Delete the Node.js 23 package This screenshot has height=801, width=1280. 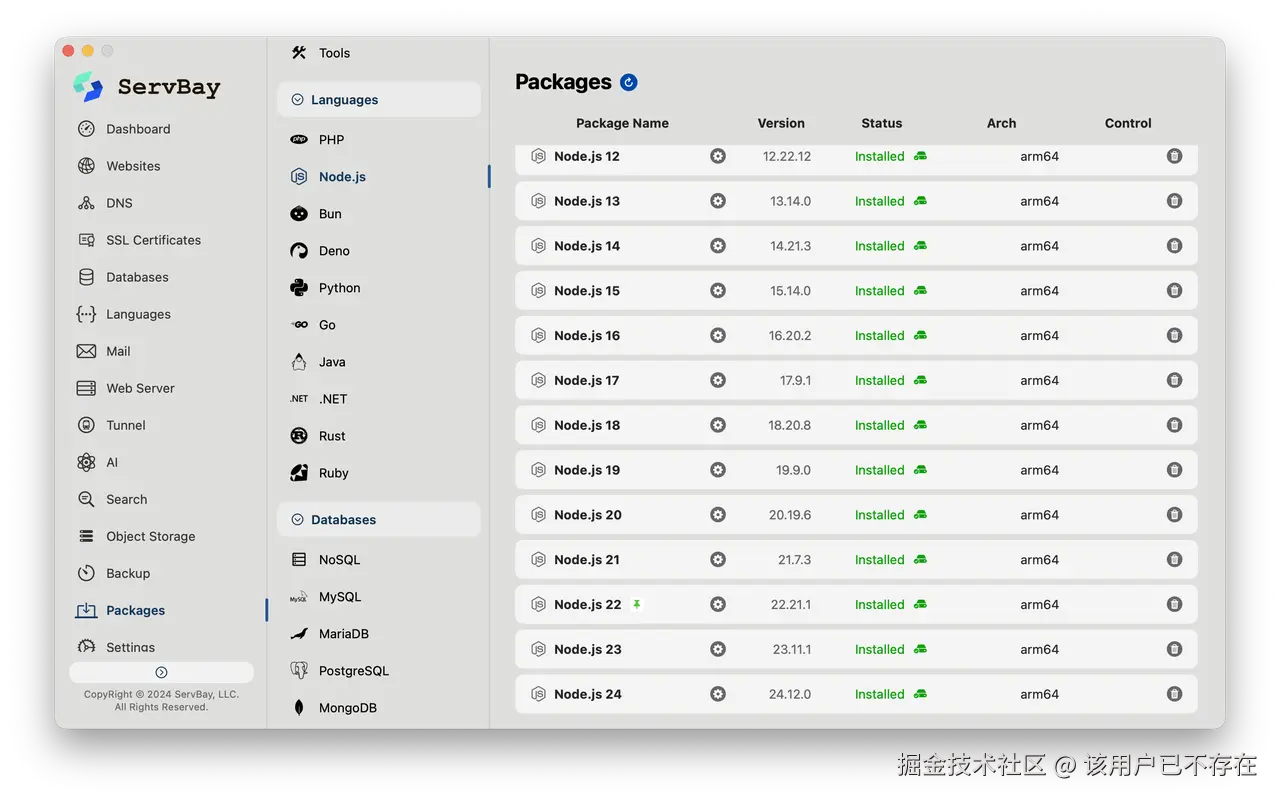point(1175,649)
